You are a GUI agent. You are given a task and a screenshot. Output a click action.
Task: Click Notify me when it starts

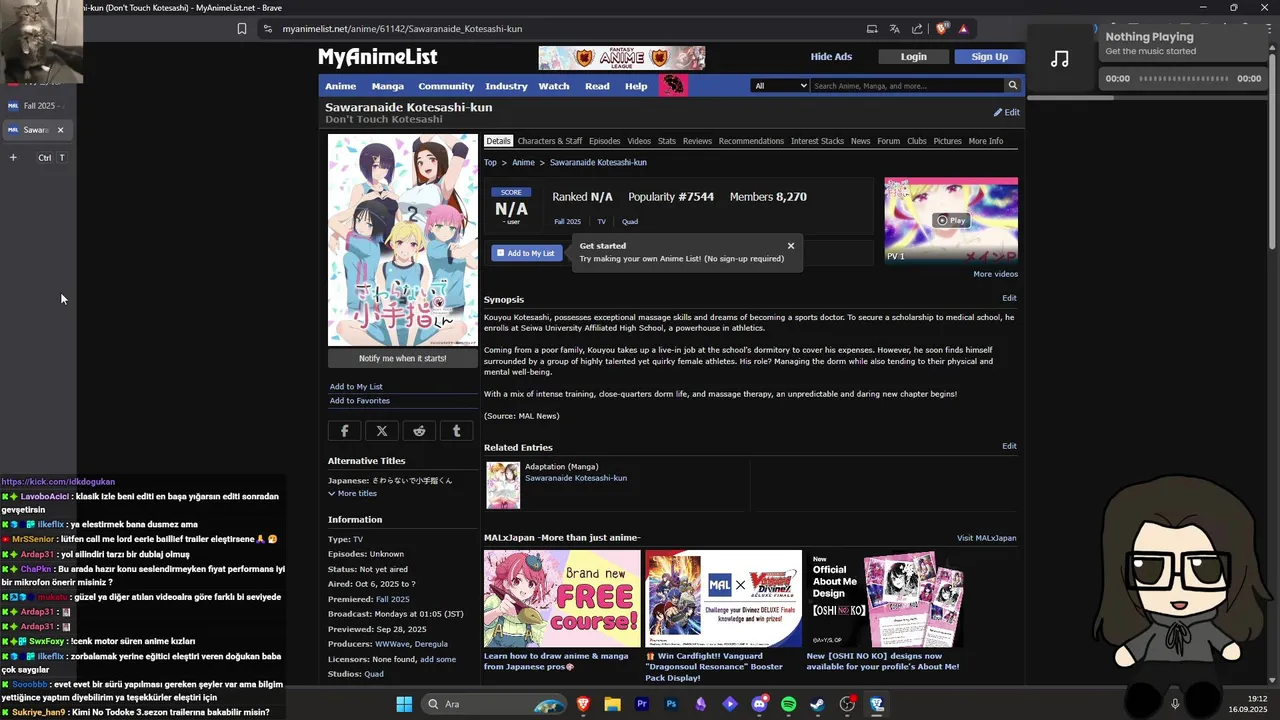(x=403, y=358)
